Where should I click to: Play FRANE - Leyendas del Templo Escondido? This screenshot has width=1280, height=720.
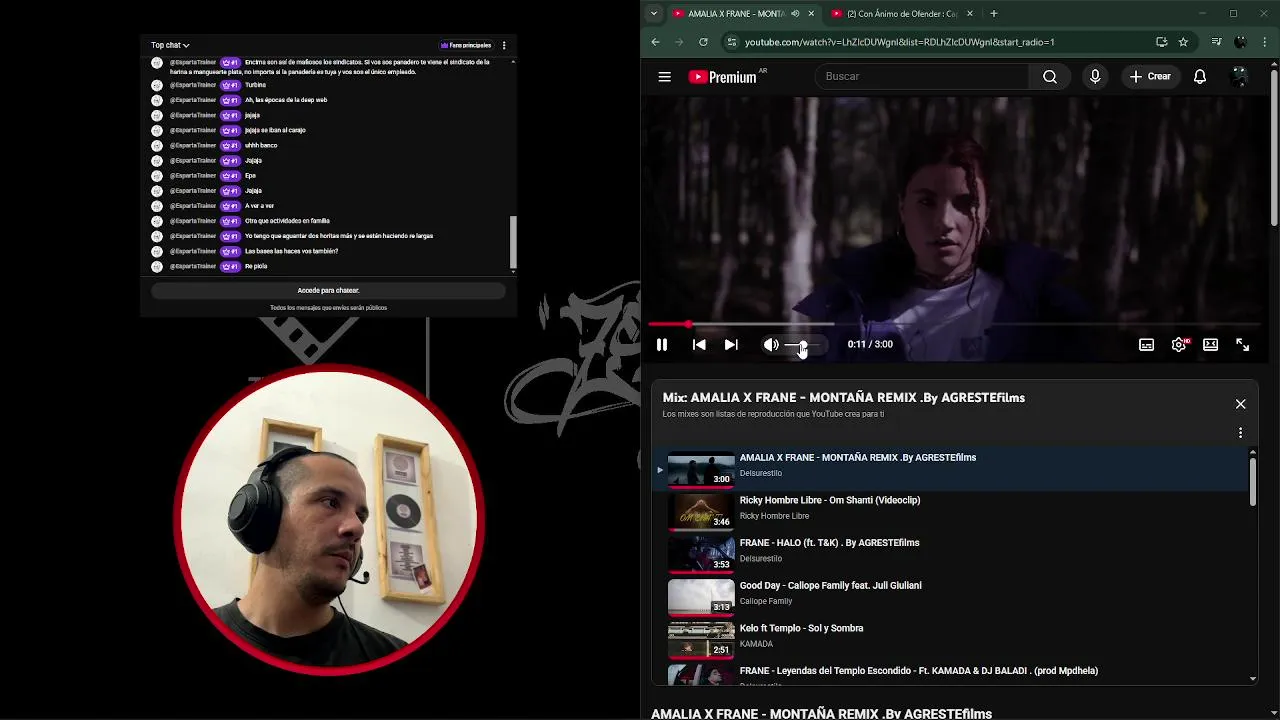click(x=950, y=673)
